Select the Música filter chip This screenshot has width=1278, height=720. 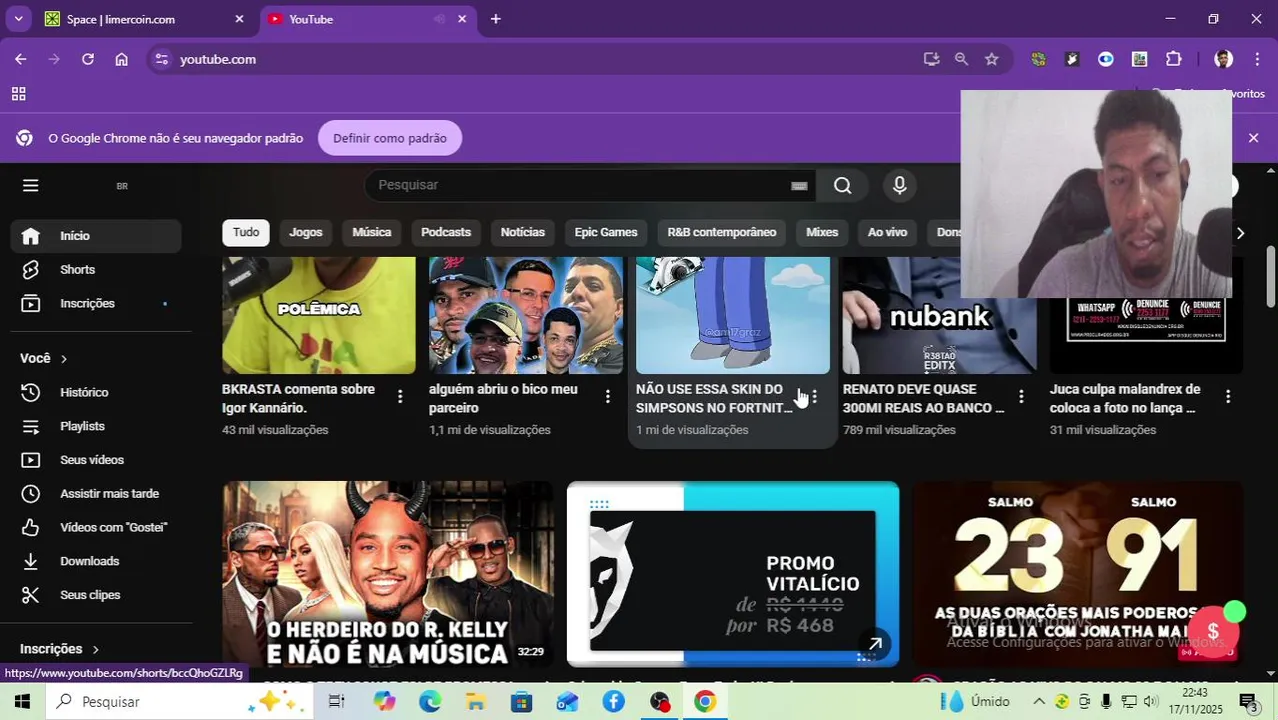pos(372,232)
